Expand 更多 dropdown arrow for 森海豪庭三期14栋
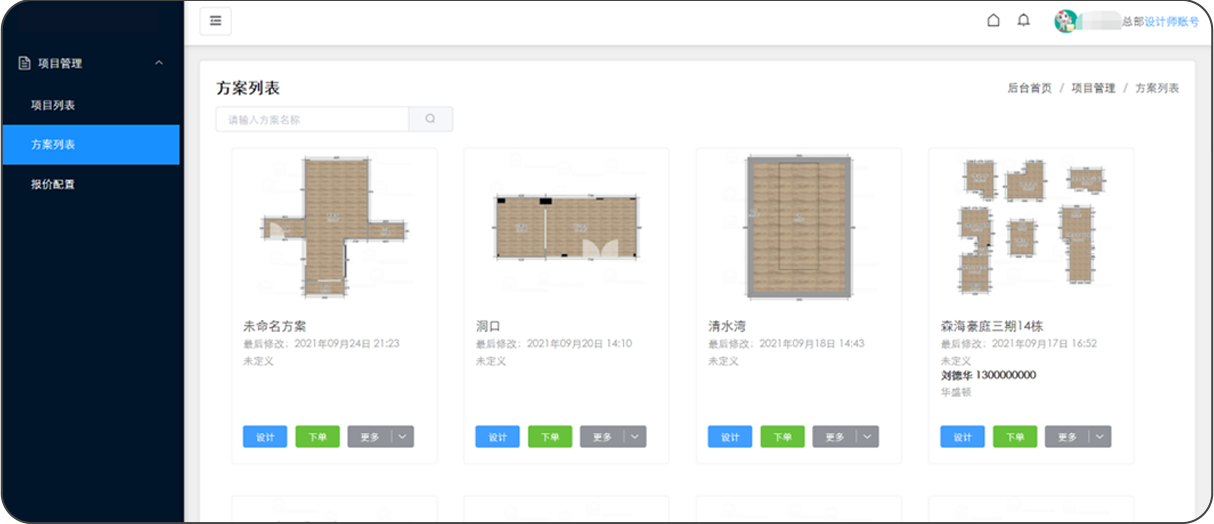 click(x=1100, y=437)
